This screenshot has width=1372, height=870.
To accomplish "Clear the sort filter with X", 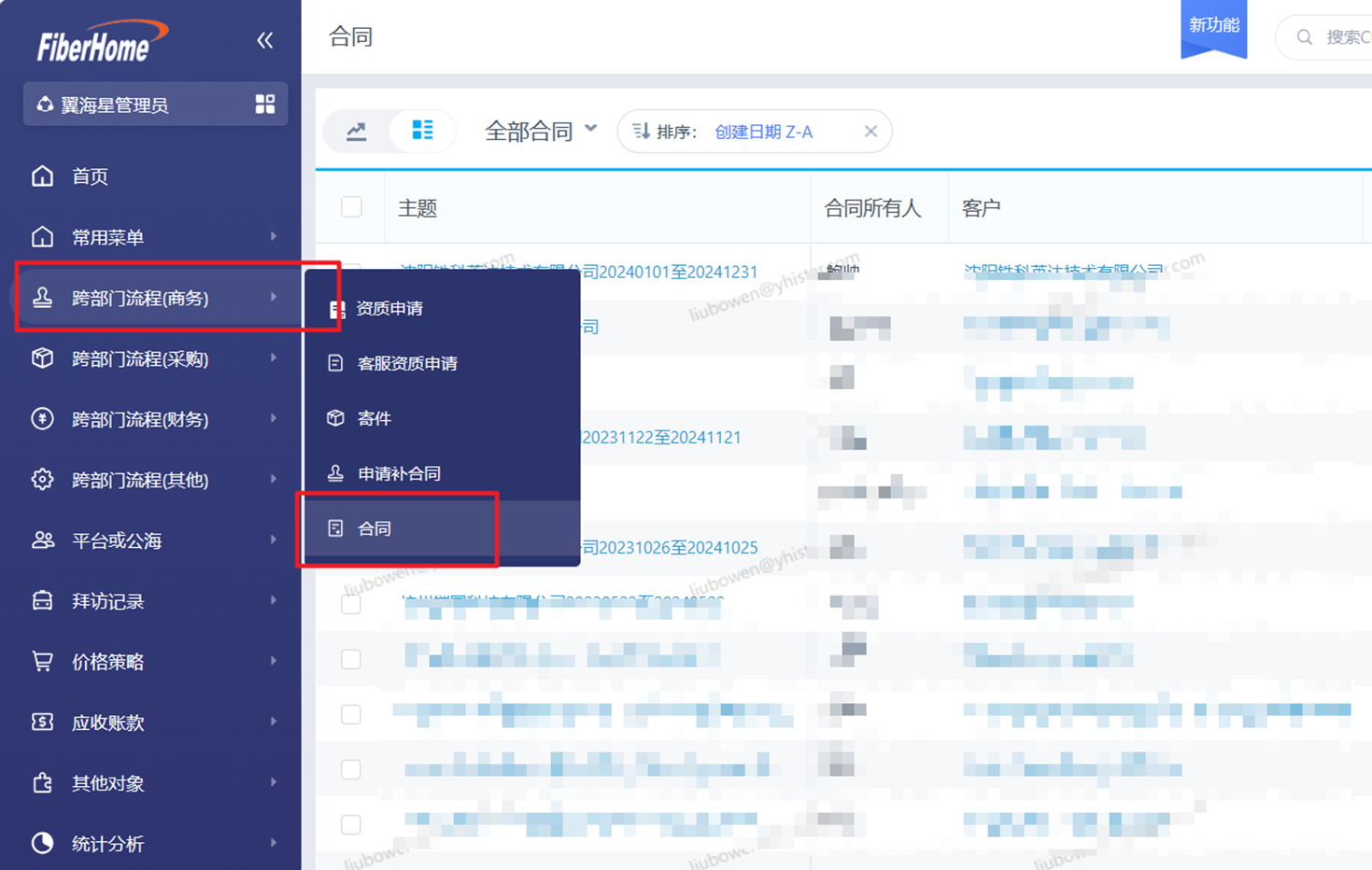I will click(x=870, y=132).
